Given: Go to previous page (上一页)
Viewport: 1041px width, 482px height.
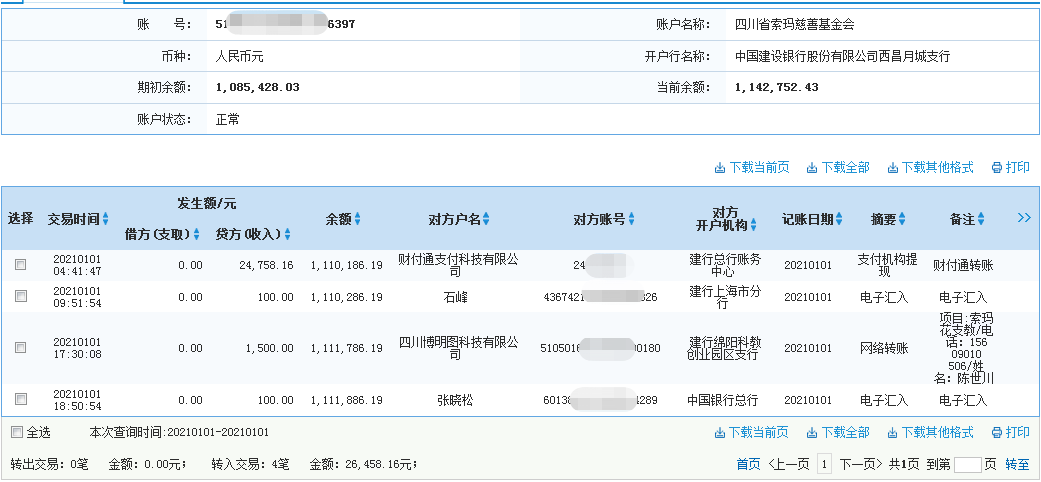Looking at the screenshot, I should pyautogui.click(x=789, y=464).
